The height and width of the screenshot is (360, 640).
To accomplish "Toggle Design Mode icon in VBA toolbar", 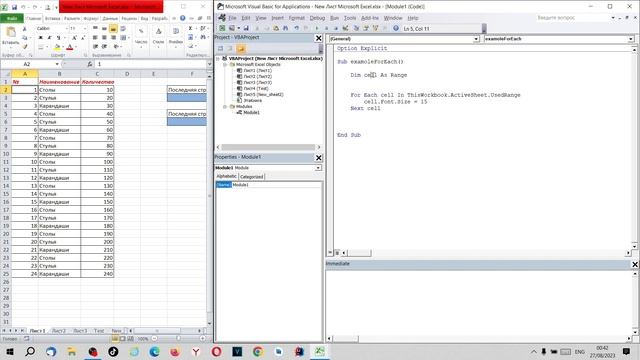I will 345,28.
